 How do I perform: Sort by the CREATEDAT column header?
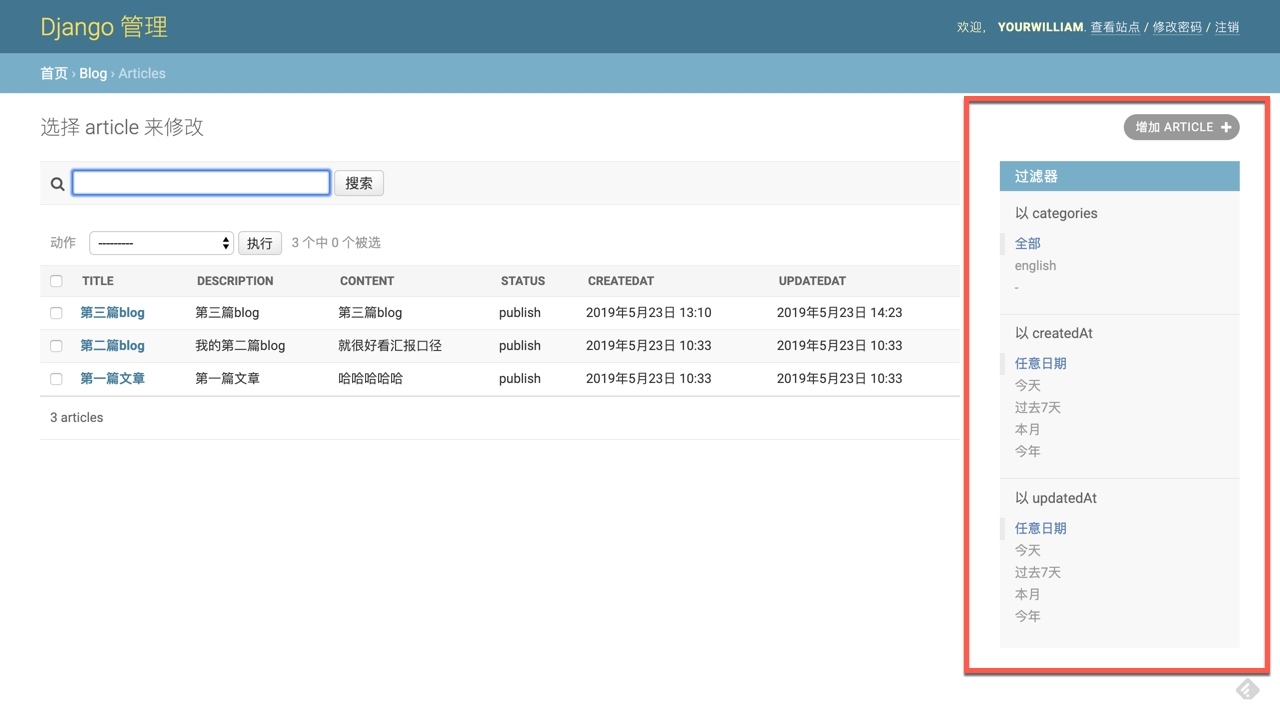[x=620, y=281]
